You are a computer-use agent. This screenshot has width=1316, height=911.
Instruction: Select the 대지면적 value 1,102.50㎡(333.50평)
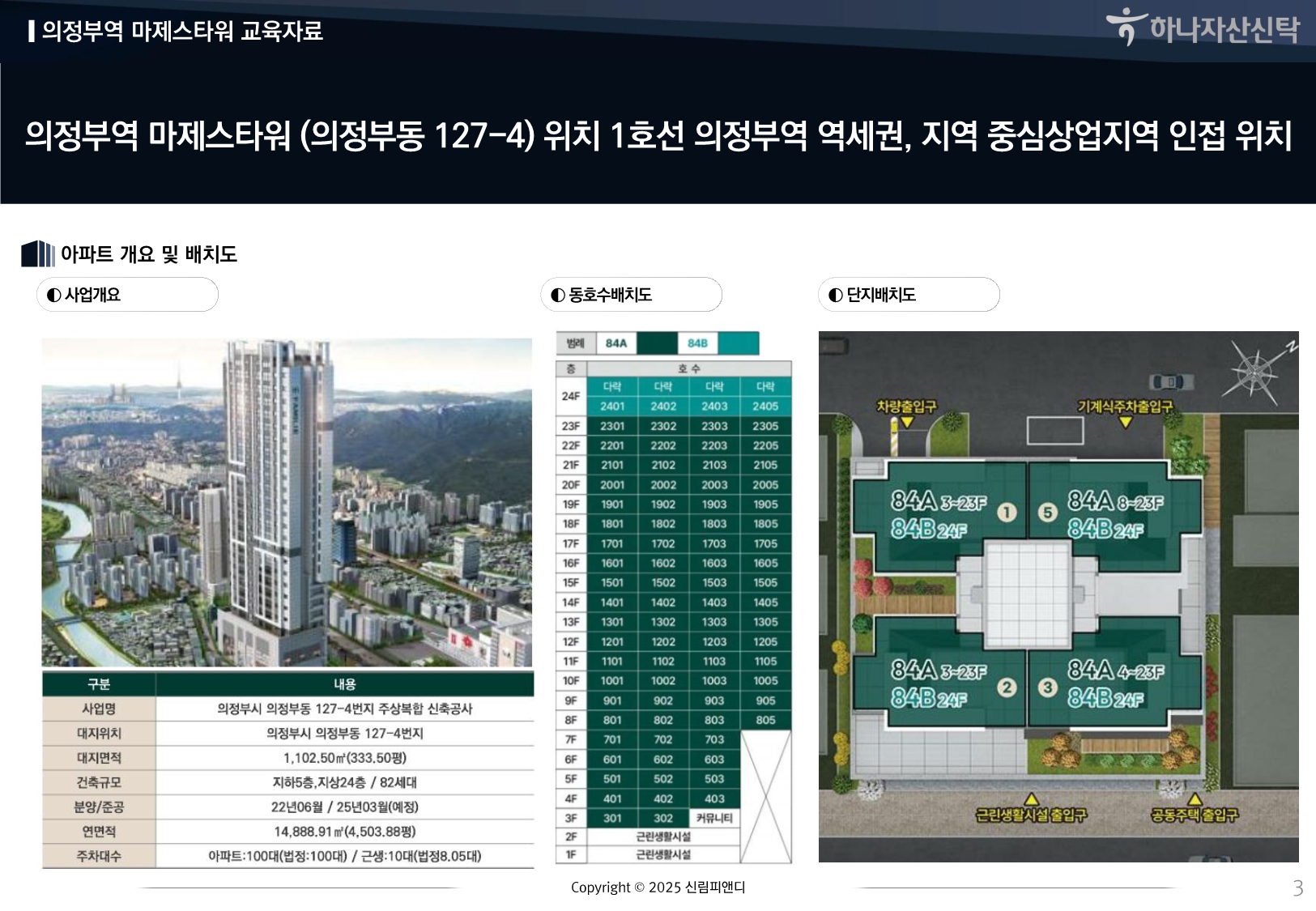click(x=345, y=758)
